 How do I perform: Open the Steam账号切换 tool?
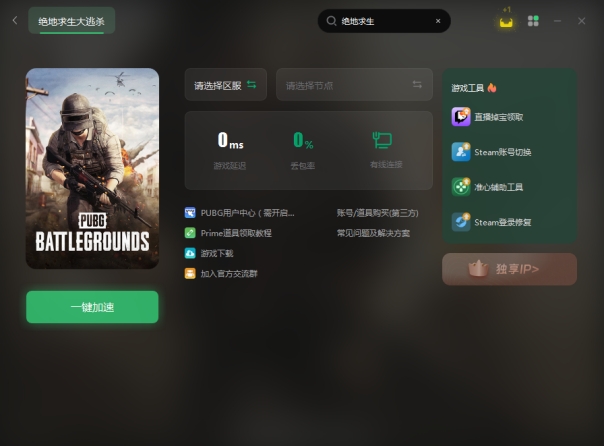click(503, 152)
